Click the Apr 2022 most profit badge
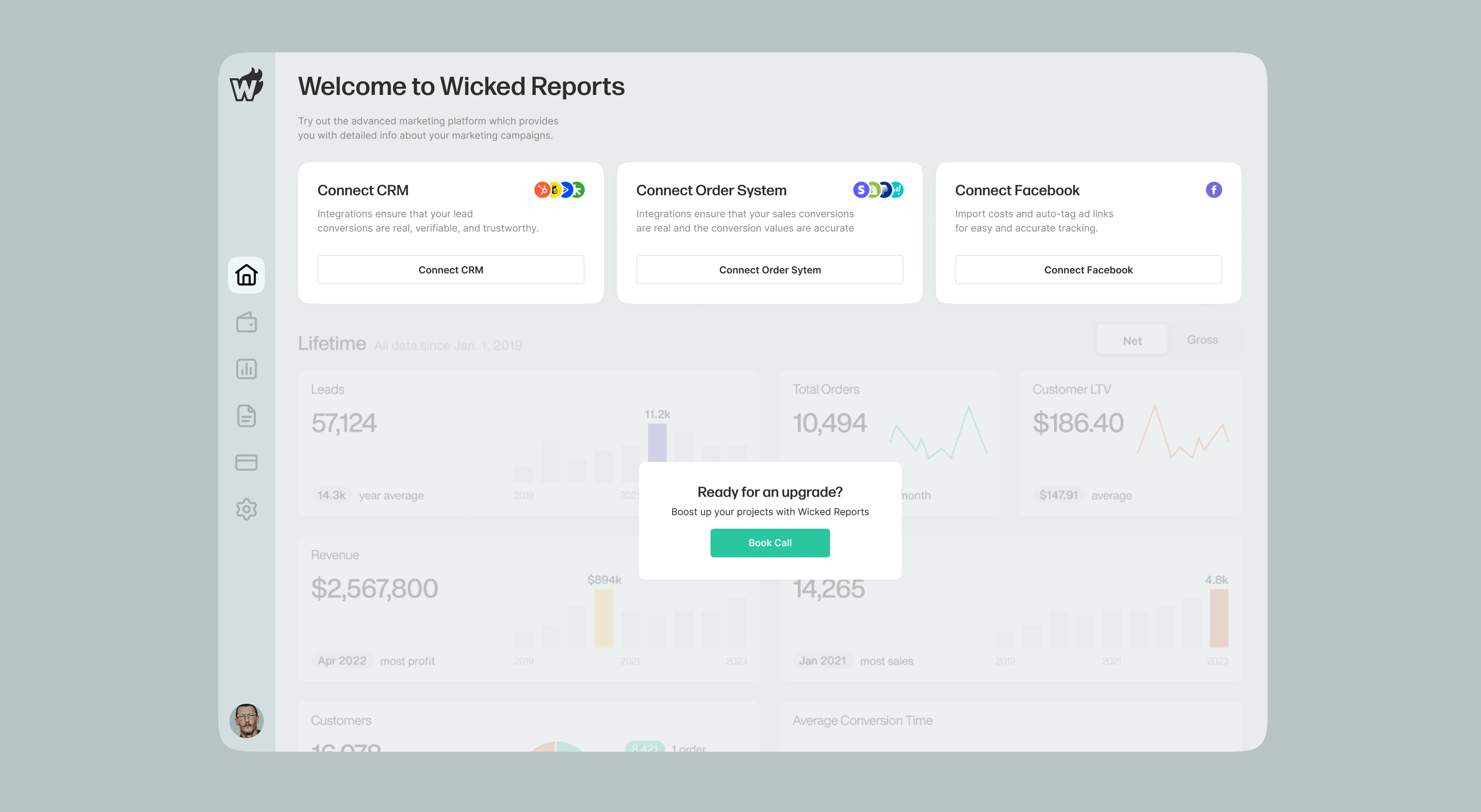 (342, 661)
